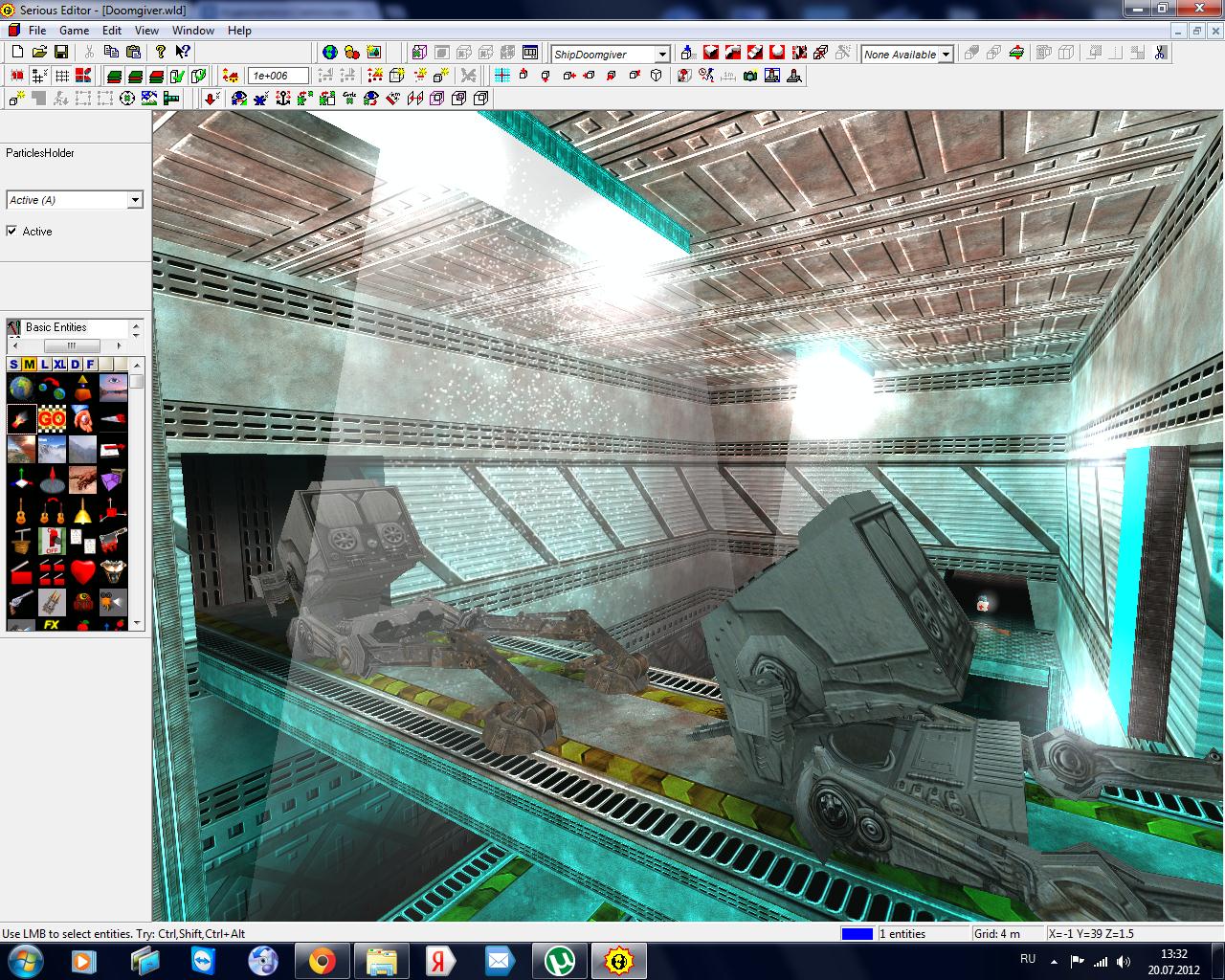Screen dimensions: 1225x980
Task: Open the Chrome taskbar icon
Action: point(322,961)
